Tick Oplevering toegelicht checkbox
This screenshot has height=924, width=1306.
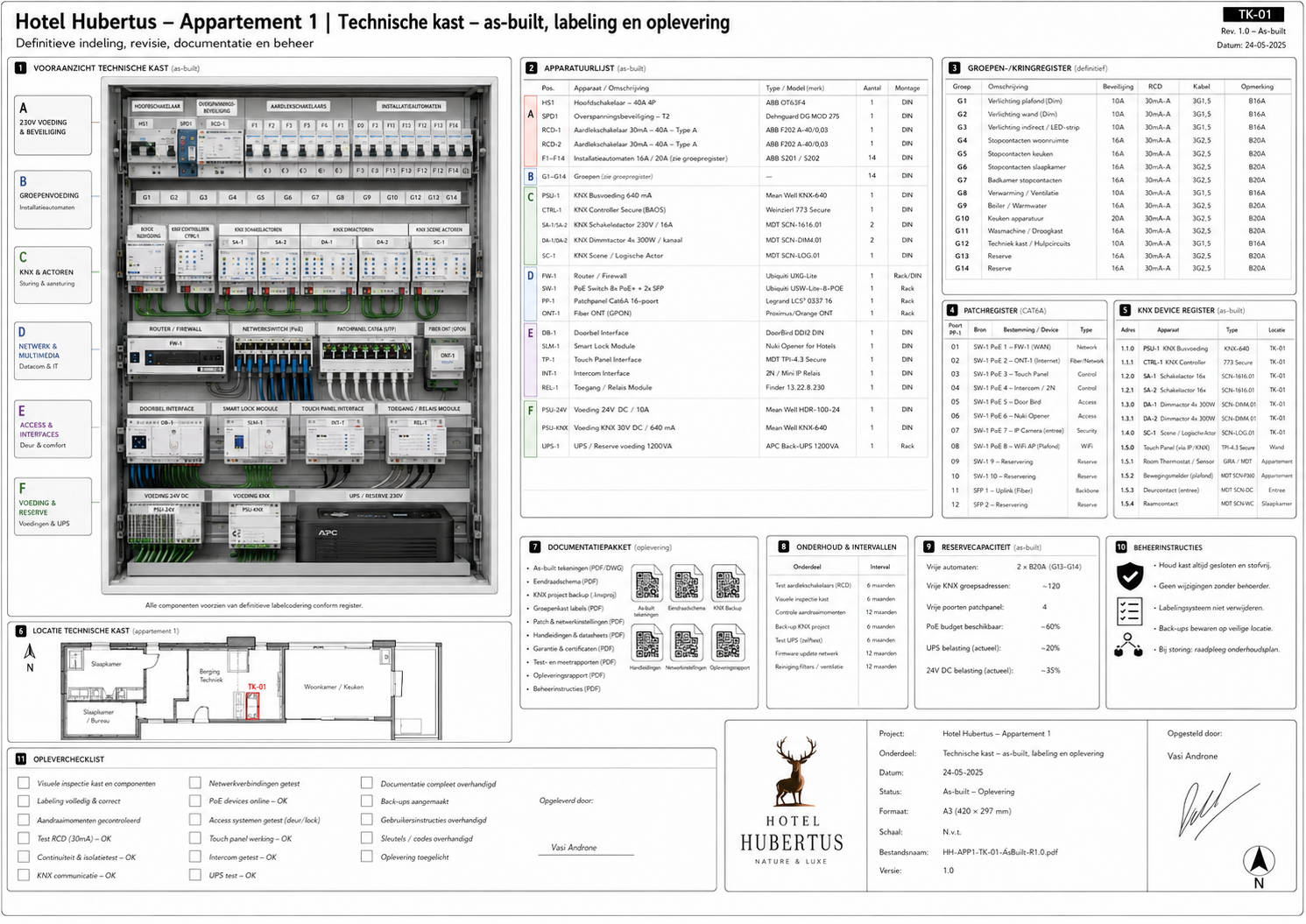[367, 857]
